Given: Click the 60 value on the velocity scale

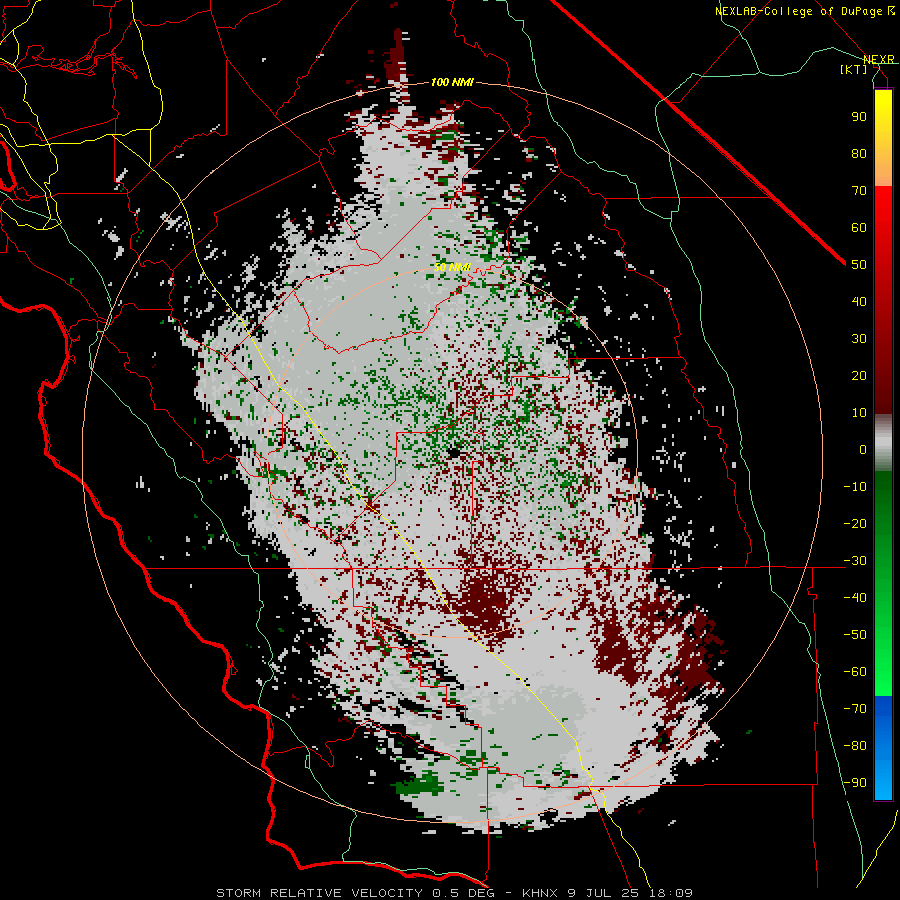Looking at the screenshot, I should pos(859,228).
